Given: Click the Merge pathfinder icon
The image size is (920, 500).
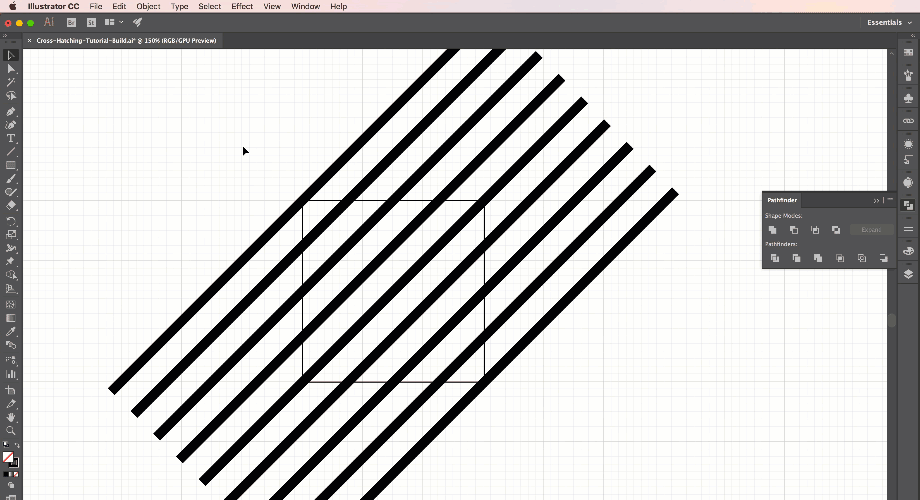Looking at the screenshot, I should (818, 258).
